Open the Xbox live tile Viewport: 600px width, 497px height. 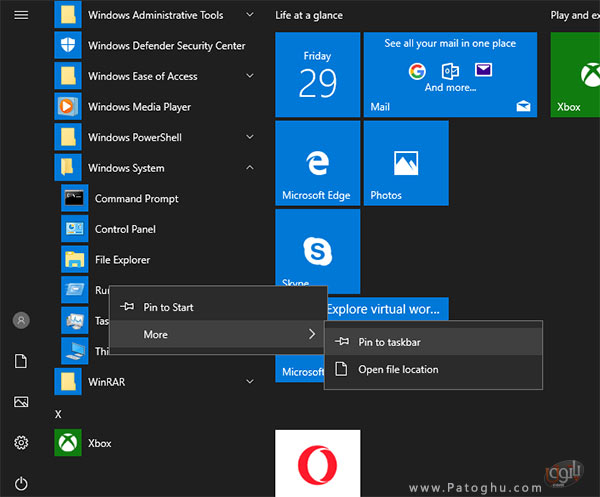tap(575, 75)
